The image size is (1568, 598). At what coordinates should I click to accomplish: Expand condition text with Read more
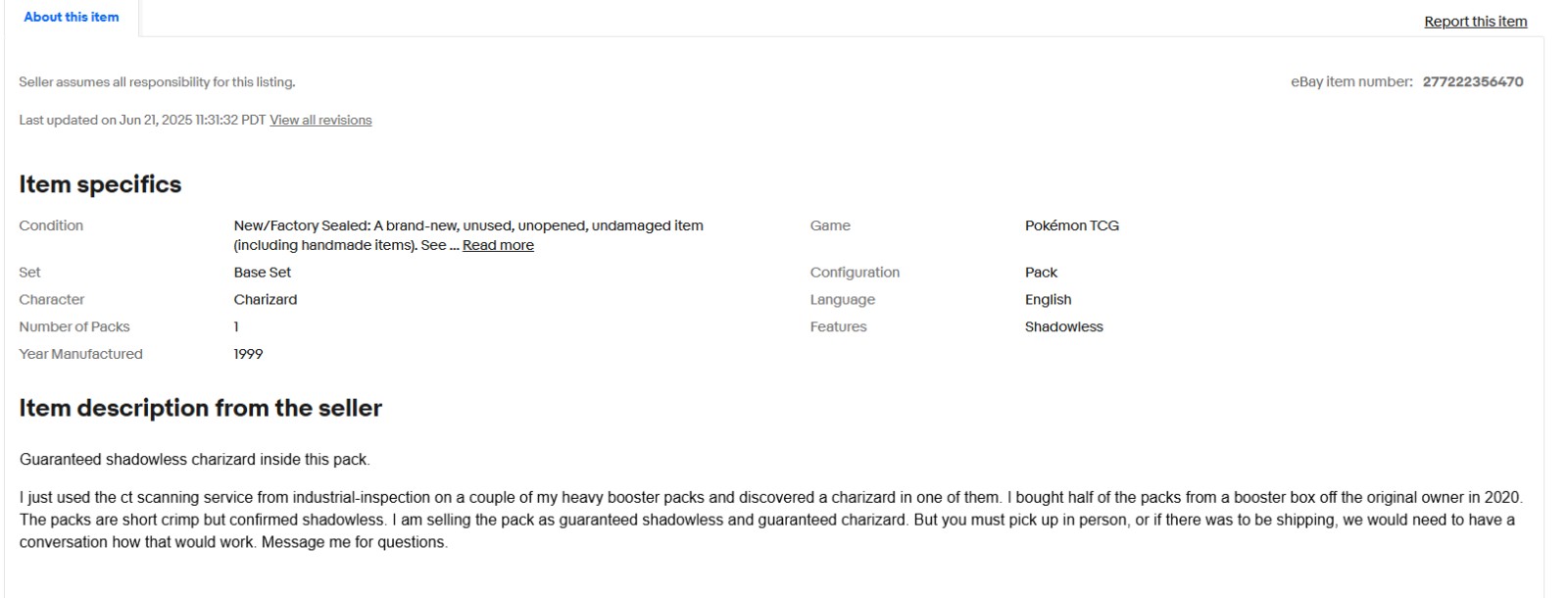coord(498,245)
